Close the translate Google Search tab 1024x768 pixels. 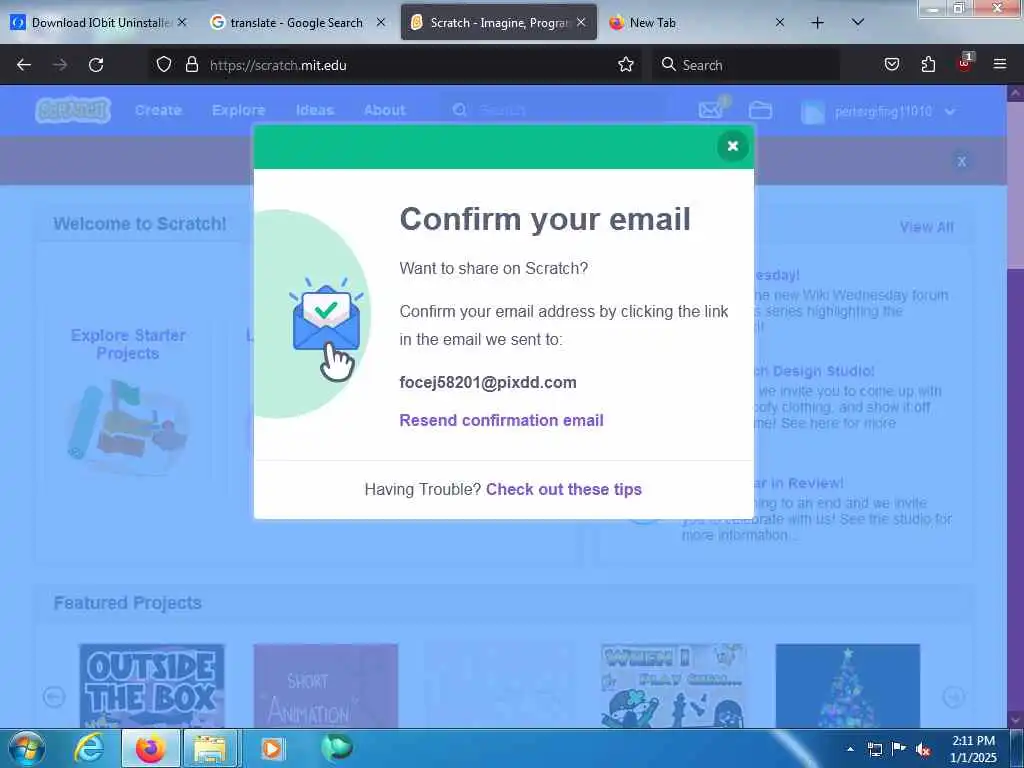click(x=381, y=22)
